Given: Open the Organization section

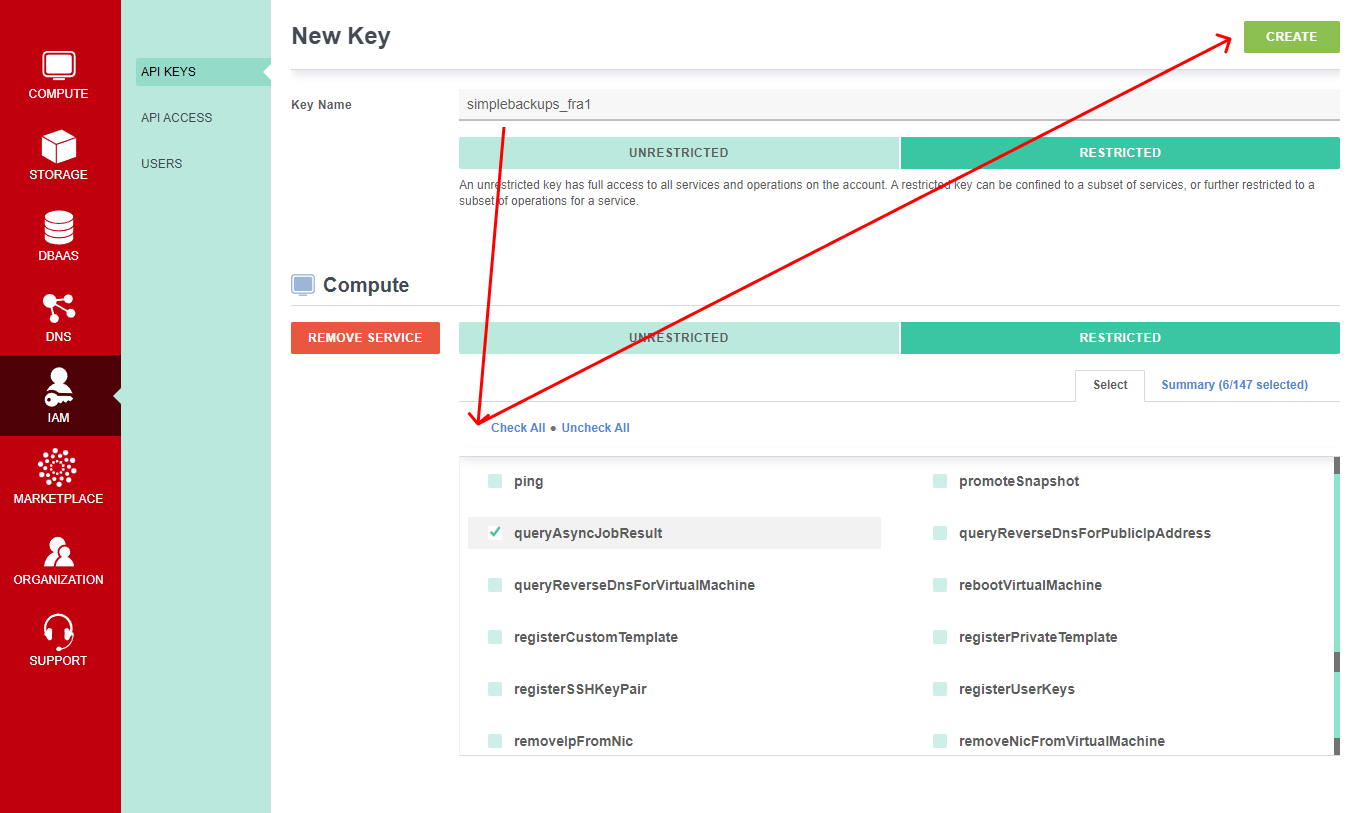Looking at the screenshot, I should [x=58, y=558].
